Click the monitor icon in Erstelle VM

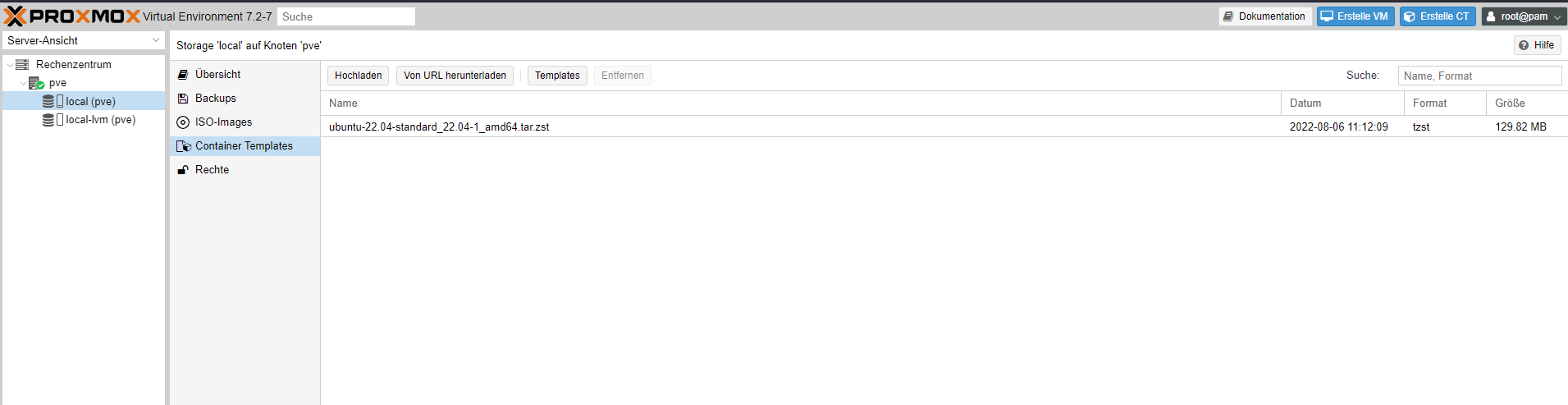click(x=1327, y=16)
